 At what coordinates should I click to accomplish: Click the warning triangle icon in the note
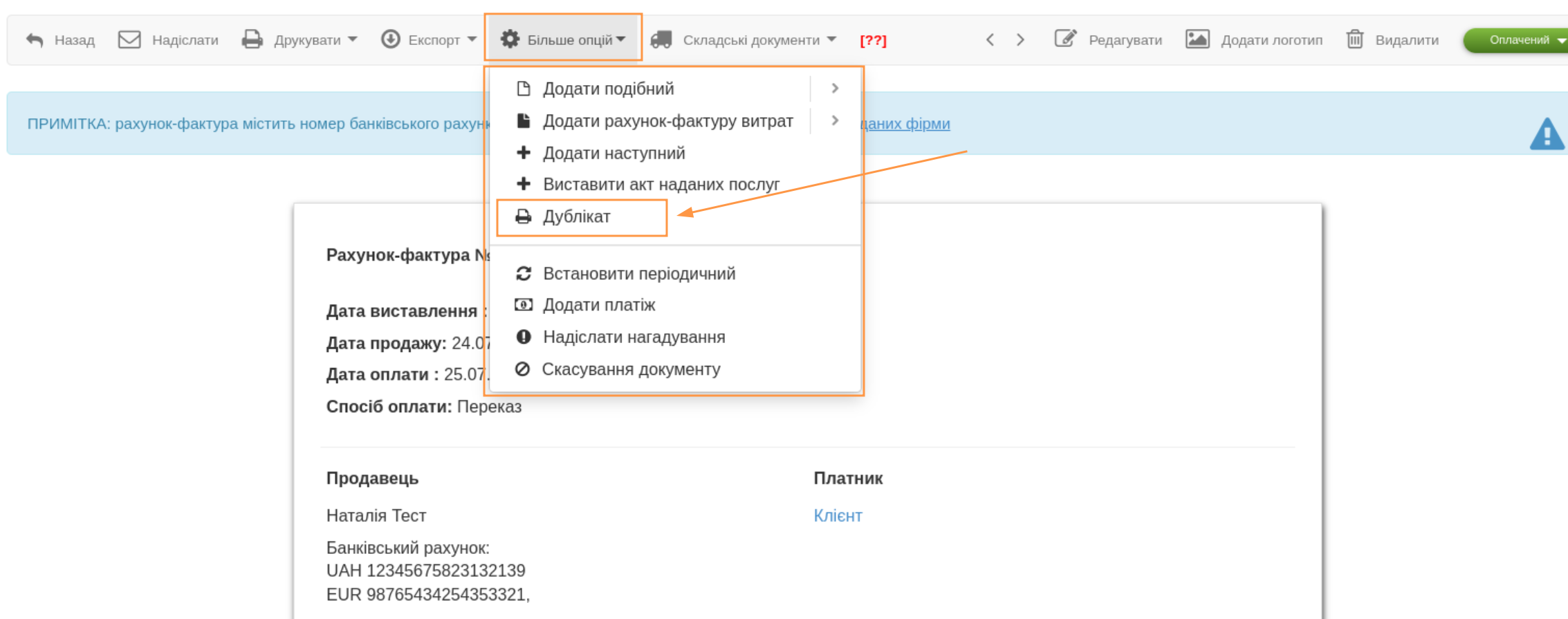[x=1547, y=133]
